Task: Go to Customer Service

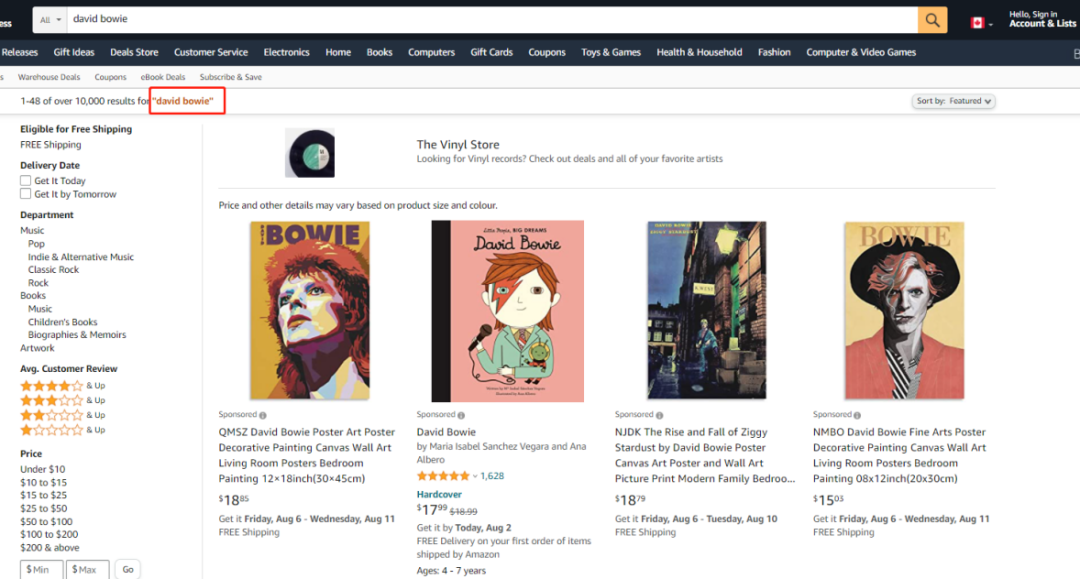Action: click(211, 52)
